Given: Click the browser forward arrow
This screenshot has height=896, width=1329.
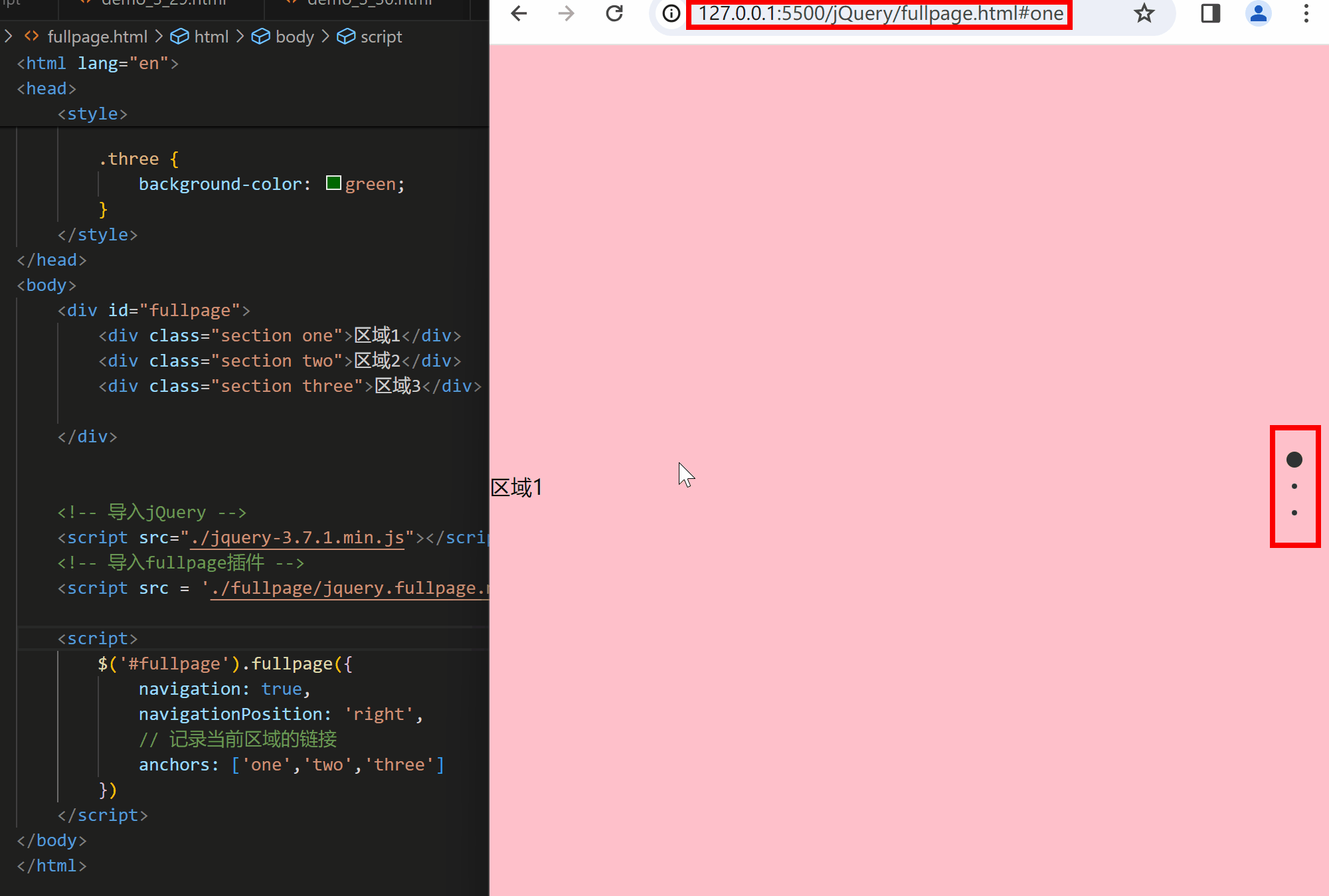Looking at the screenshot, I should point(566,13).
